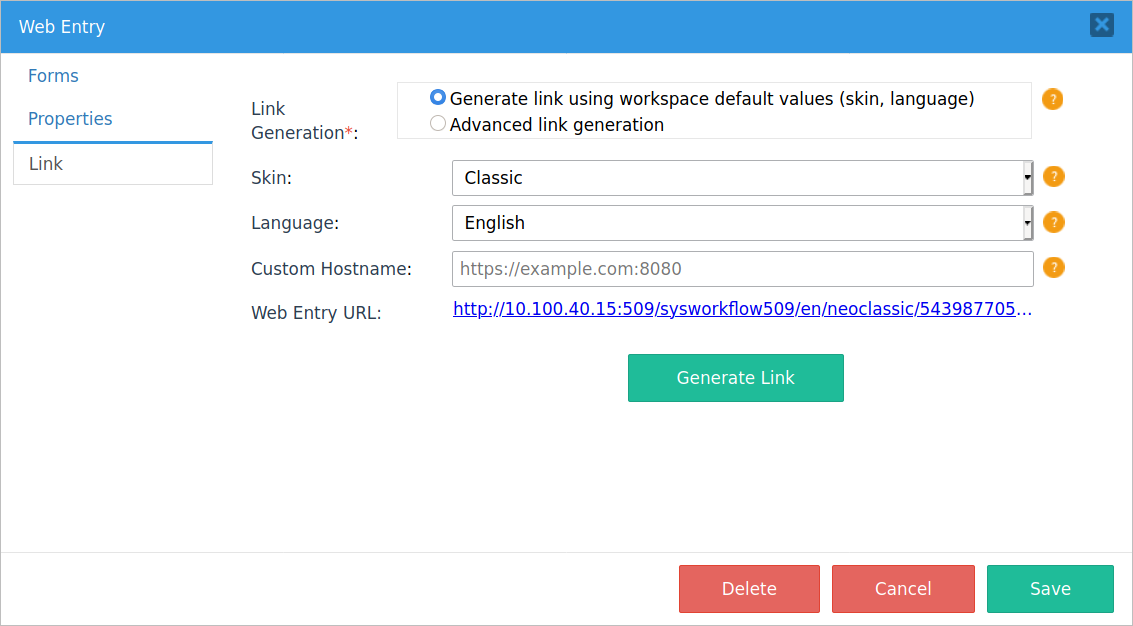Save the Web Entry settings

tap(1050, 589)
